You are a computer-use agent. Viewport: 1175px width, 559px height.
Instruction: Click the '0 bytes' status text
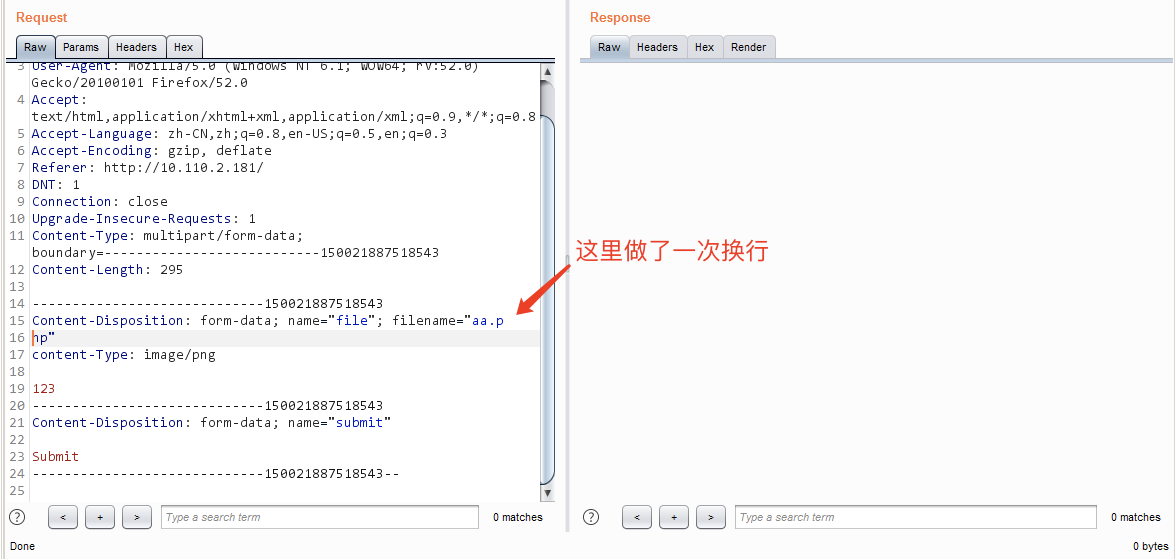click(1150, 546)
